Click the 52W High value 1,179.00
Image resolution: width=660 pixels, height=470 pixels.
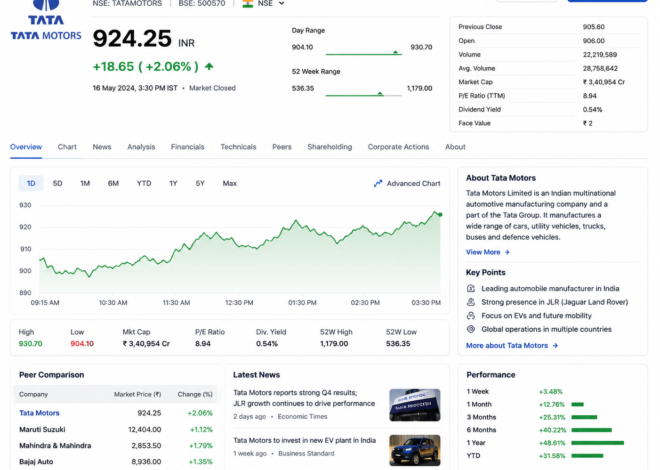pyautogui.click(x=334, y=344)
